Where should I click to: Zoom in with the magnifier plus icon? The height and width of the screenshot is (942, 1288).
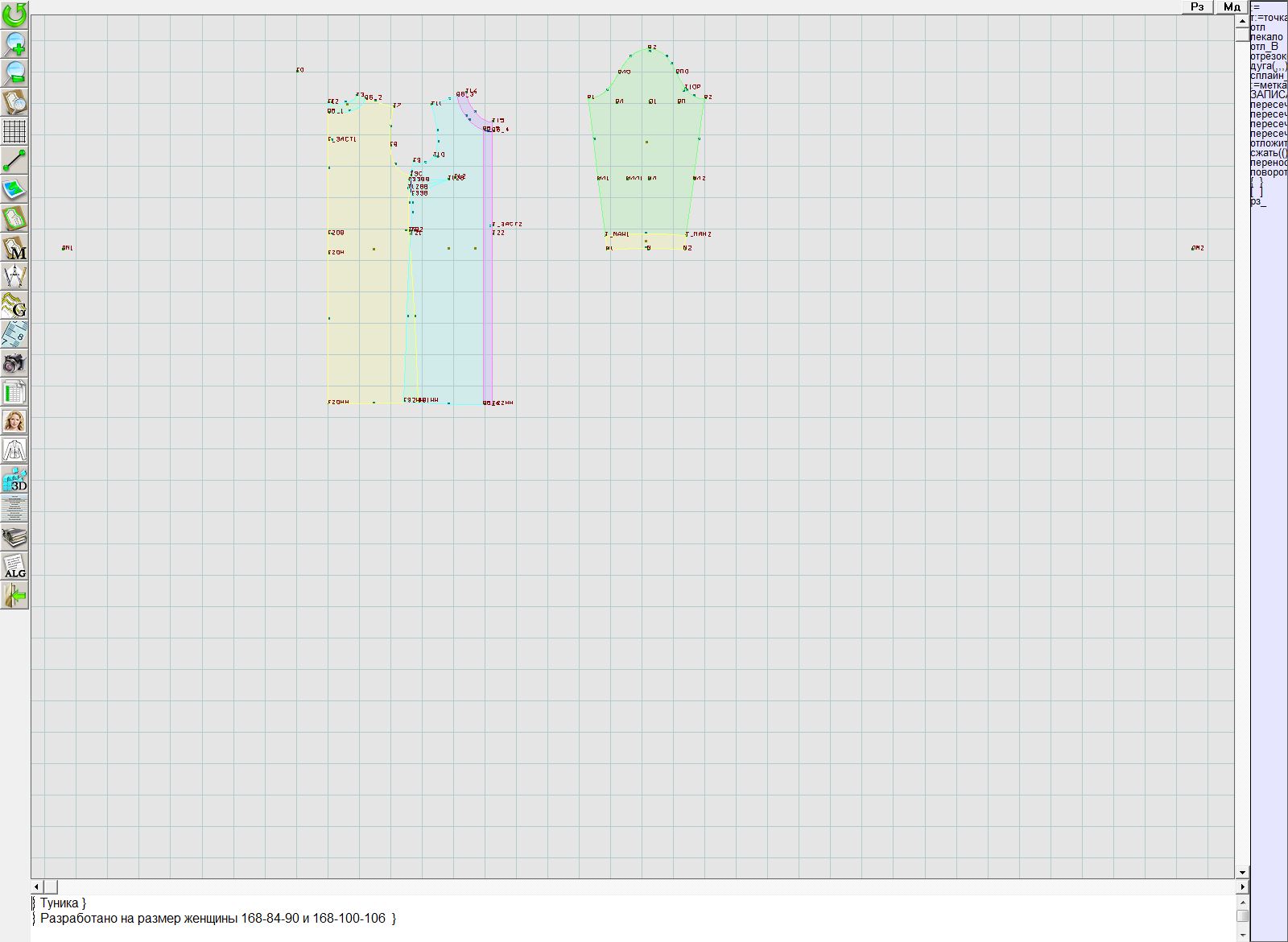pos(14,43)
